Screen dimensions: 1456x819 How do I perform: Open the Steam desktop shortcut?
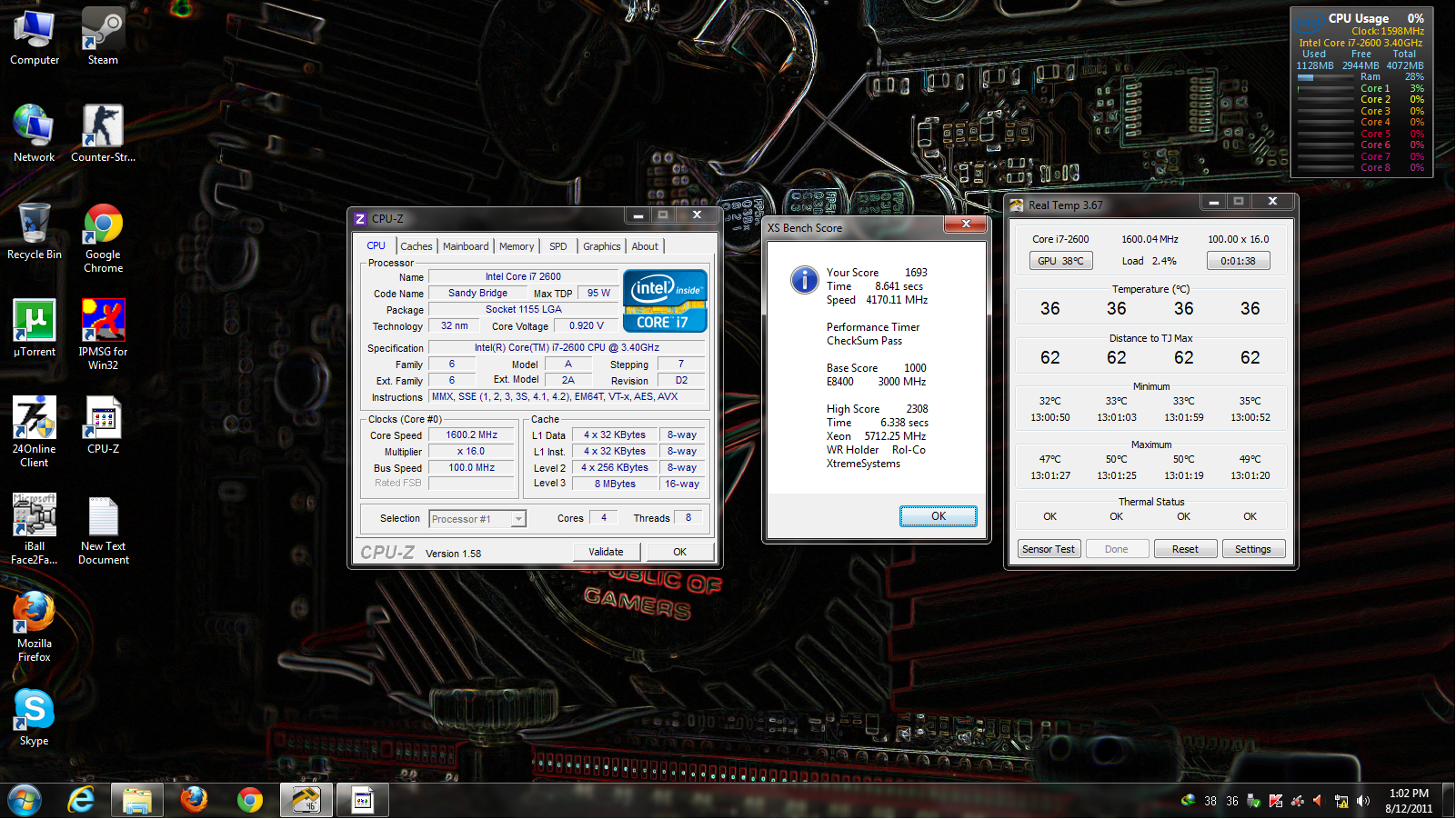click(103, 37)
